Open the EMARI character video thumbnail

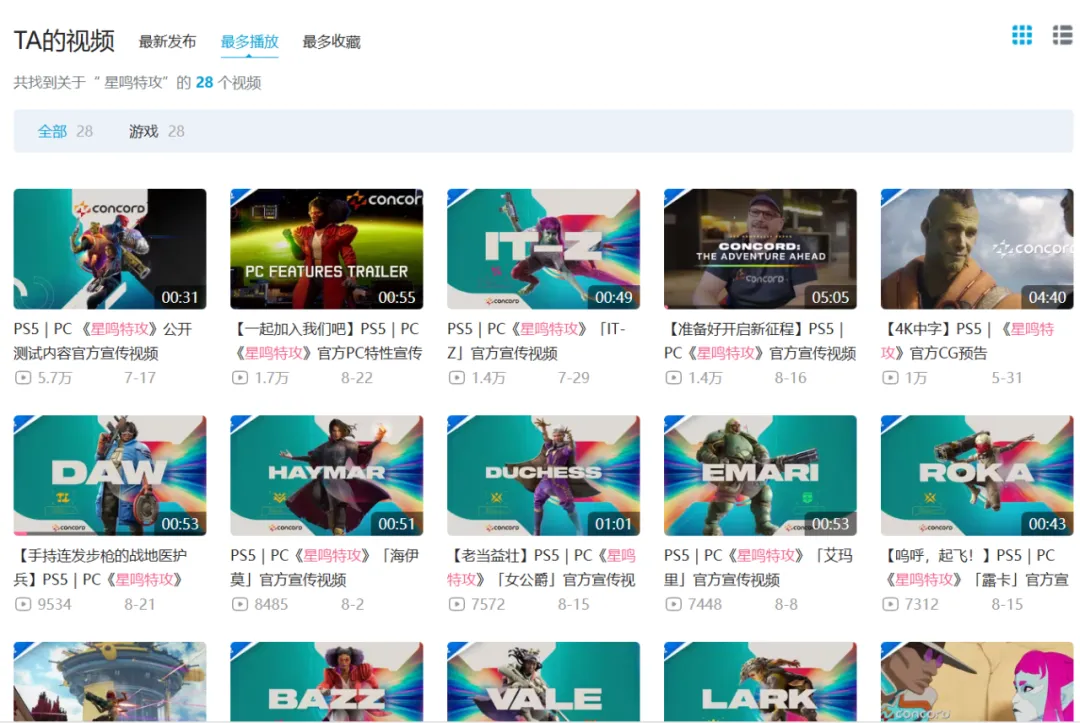pos(760,475)
